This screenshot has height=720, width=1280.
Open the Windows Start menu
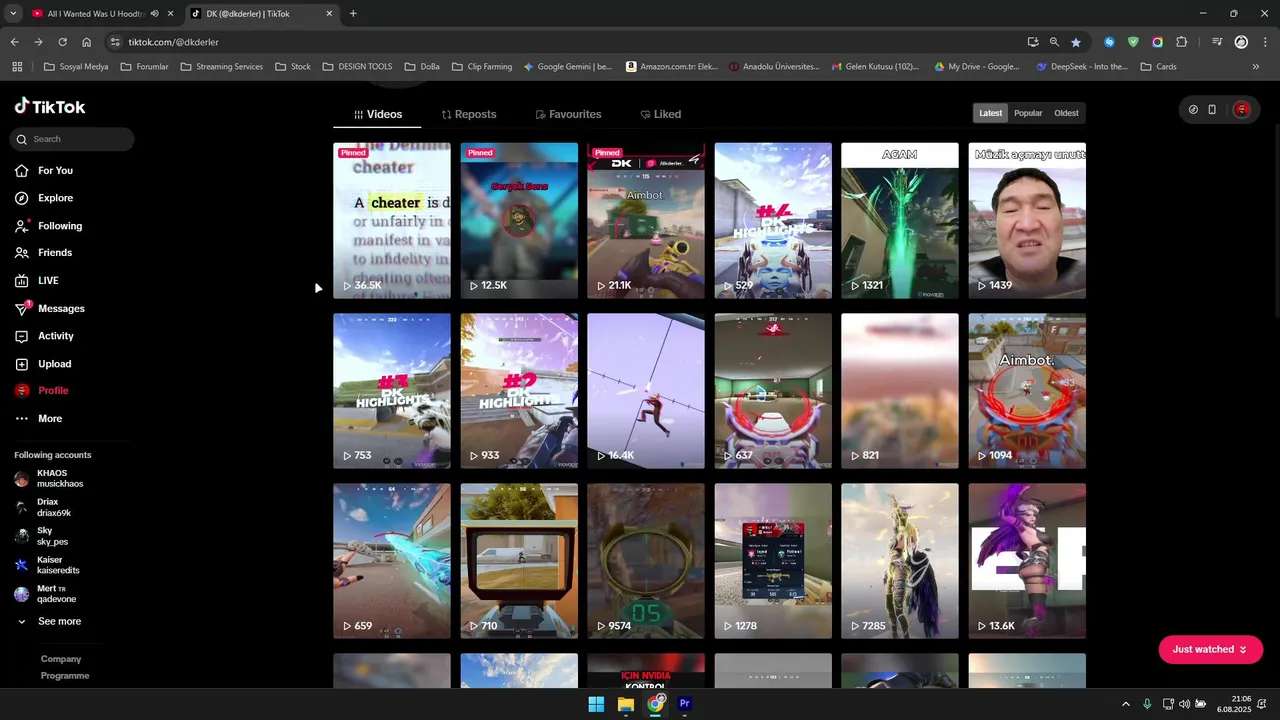[596, 704]
